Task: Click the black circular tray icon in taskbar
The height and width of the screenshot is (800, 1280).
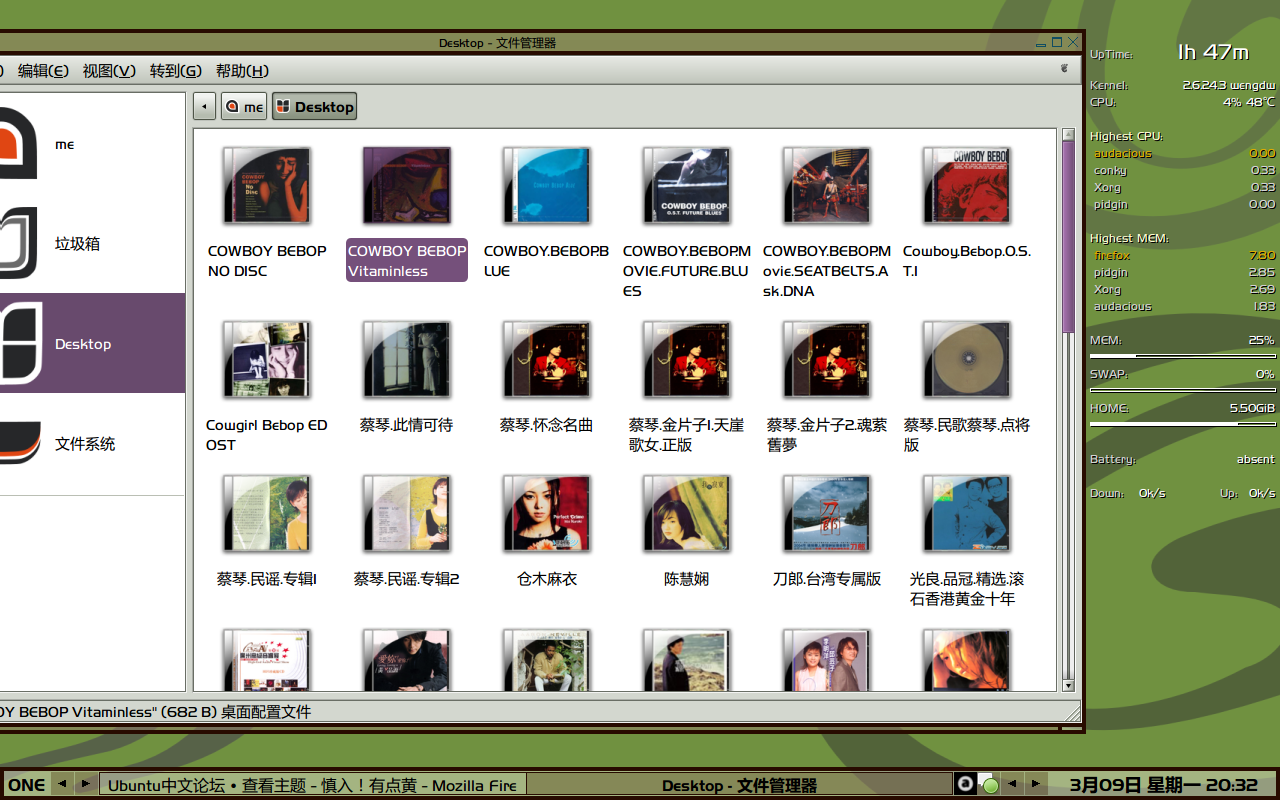Action: click(x=965, y=784)
